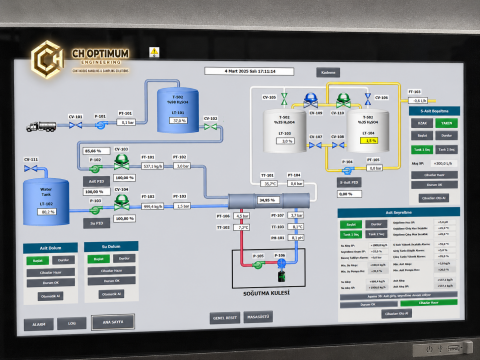Click the blue motorized valve CV-109
The image size is (480, 360).
pyautogui.click(x=311, y=100)
